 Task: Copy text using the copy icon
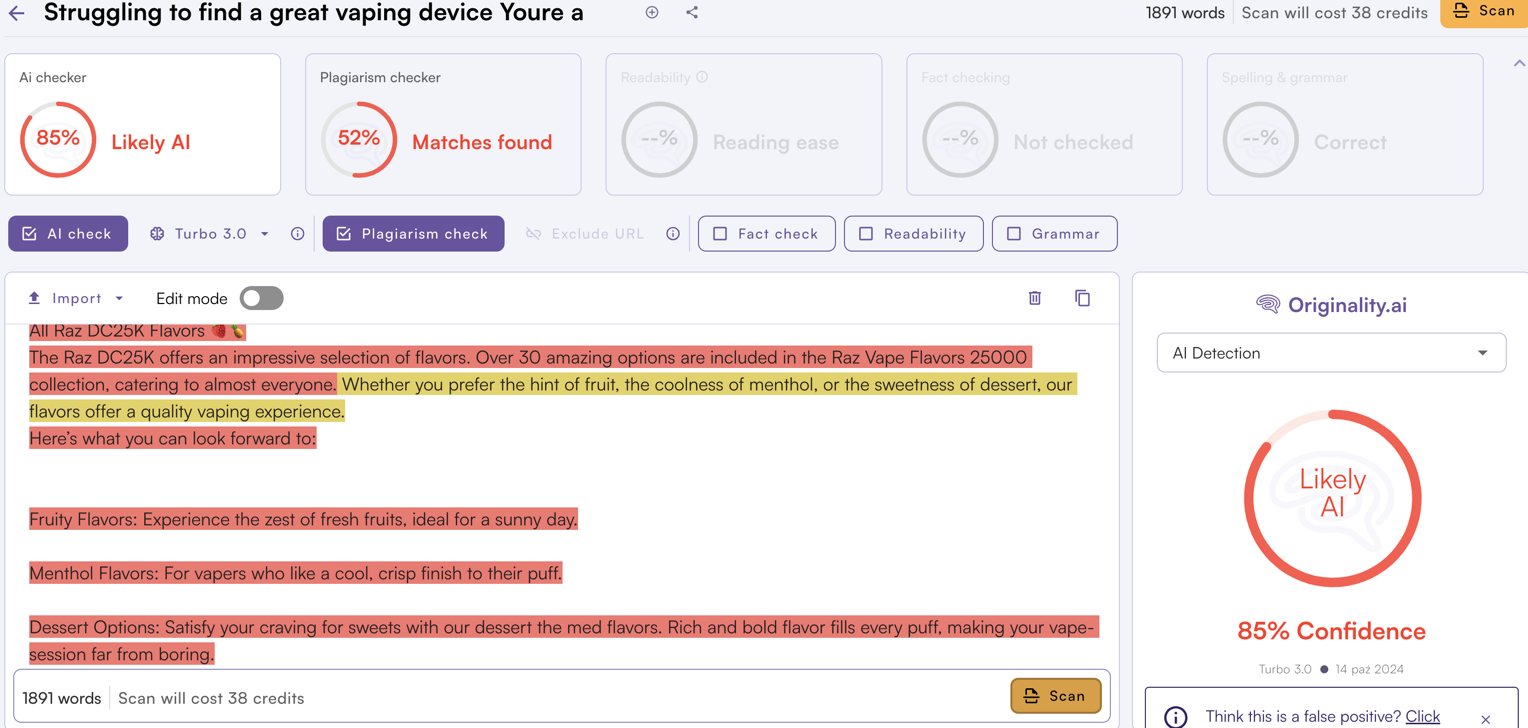[x=1082, y=298]
